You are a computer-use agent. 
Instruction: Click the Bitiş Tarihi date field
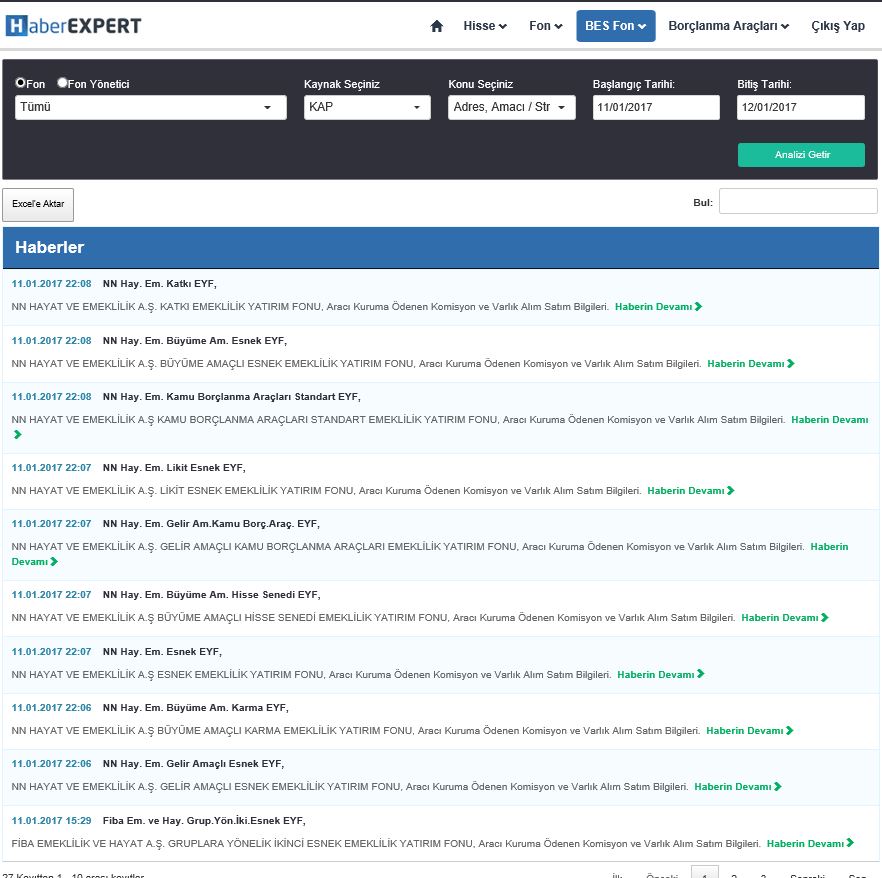click(800, 107)
